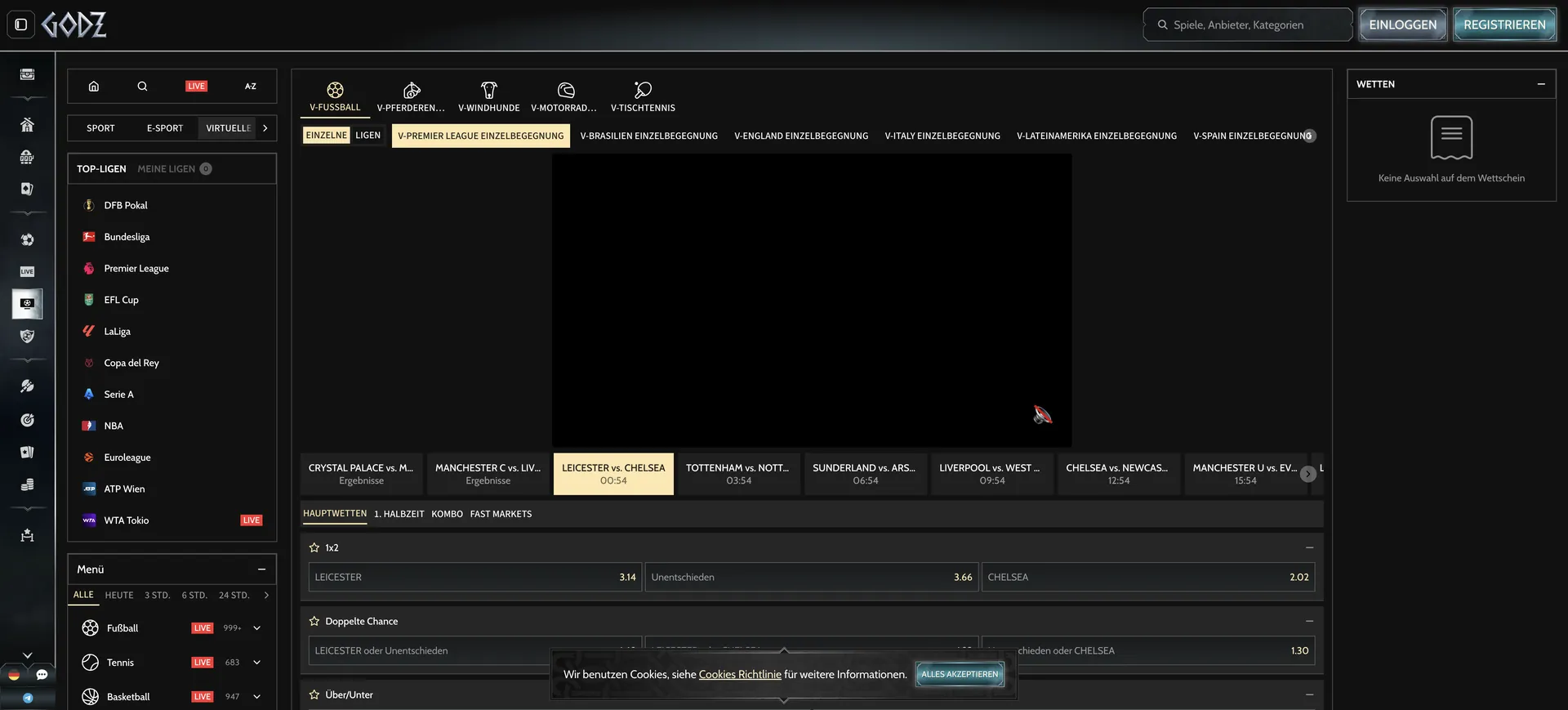Expand the Basketball sport row chevron
Viewport: 1568px width, 710px height.
pos(256,697)
